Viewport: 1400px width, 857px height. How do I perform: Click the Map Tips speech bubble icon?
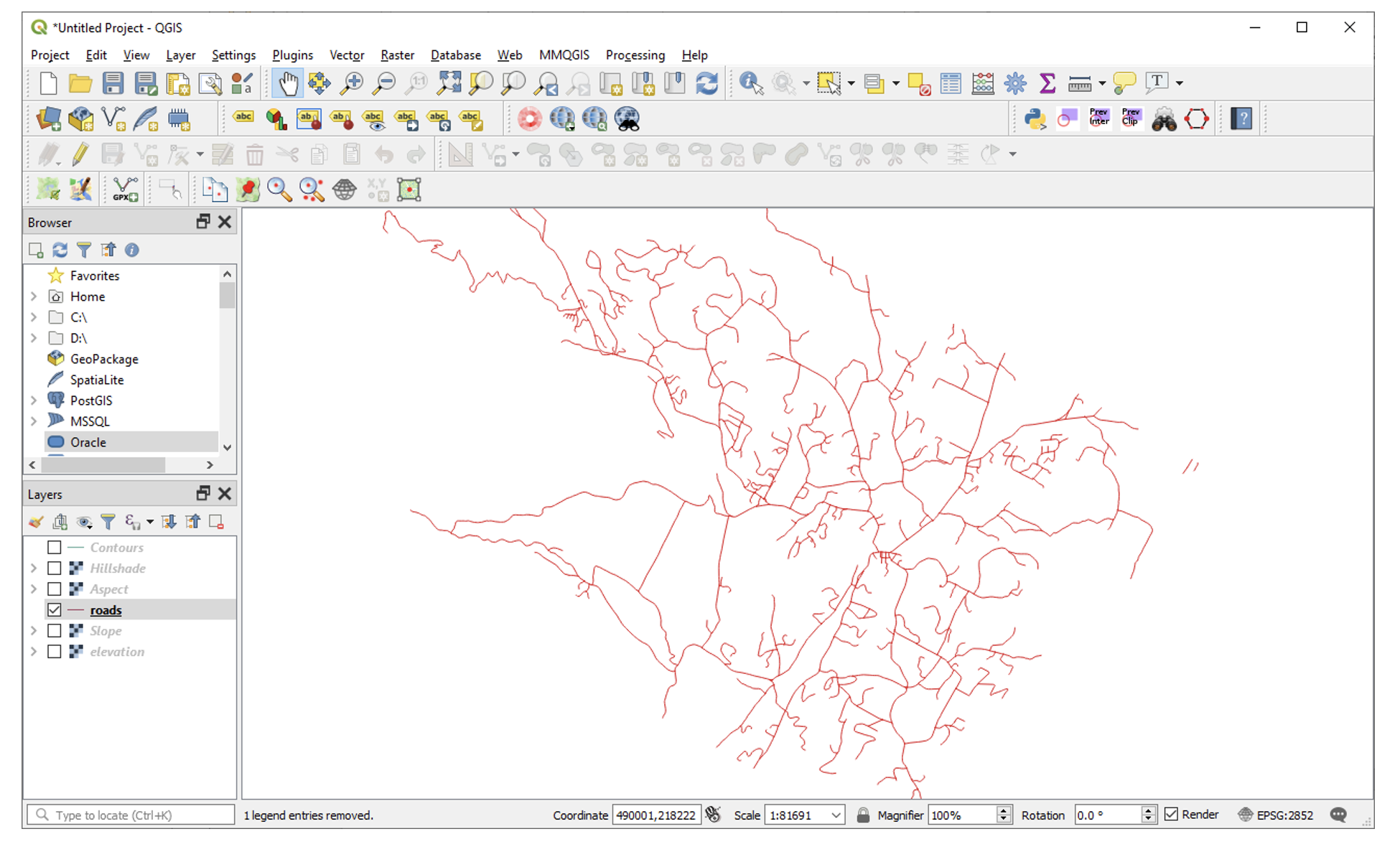click(x=1124, y=84)
